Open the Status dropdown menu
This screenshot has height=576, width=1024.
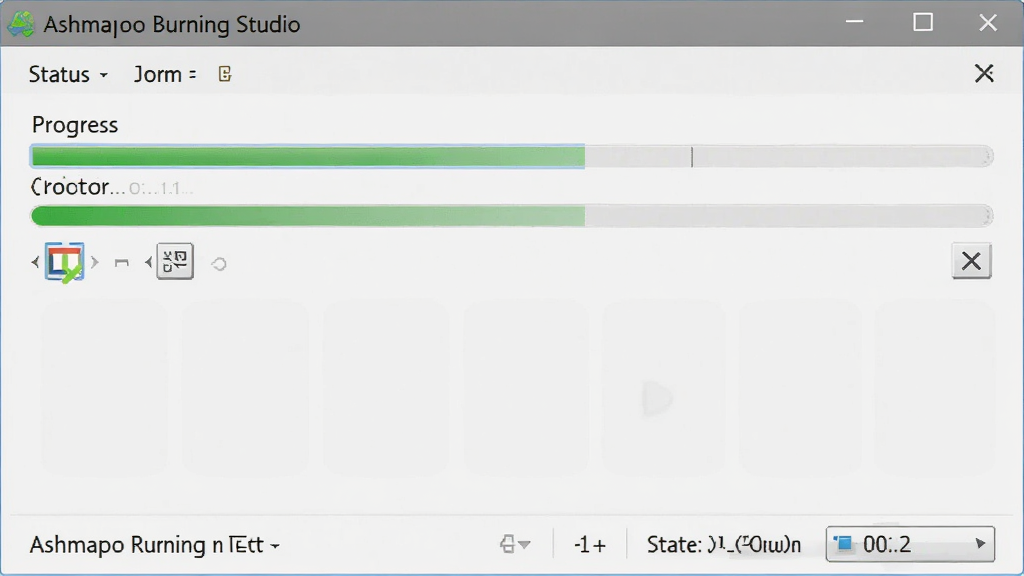67,74
